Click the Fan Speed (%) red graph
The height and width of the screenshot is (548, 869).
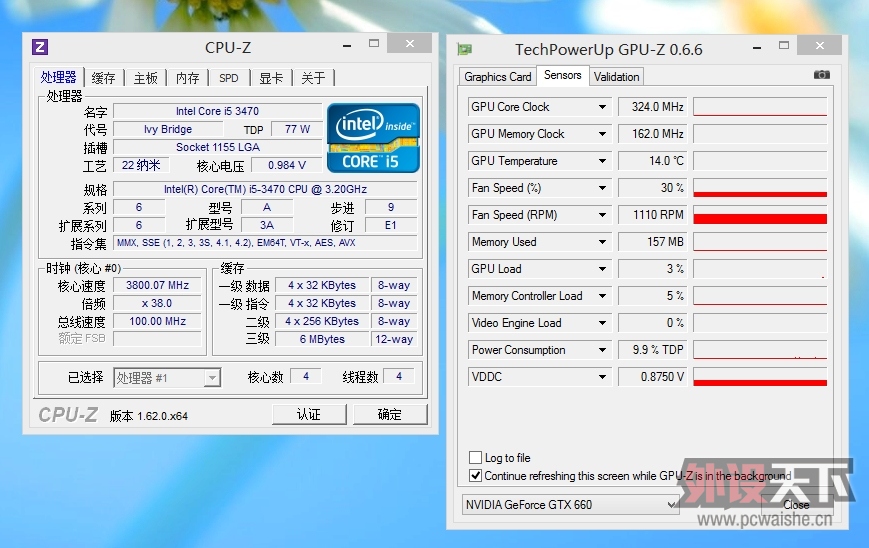point(760,188)
